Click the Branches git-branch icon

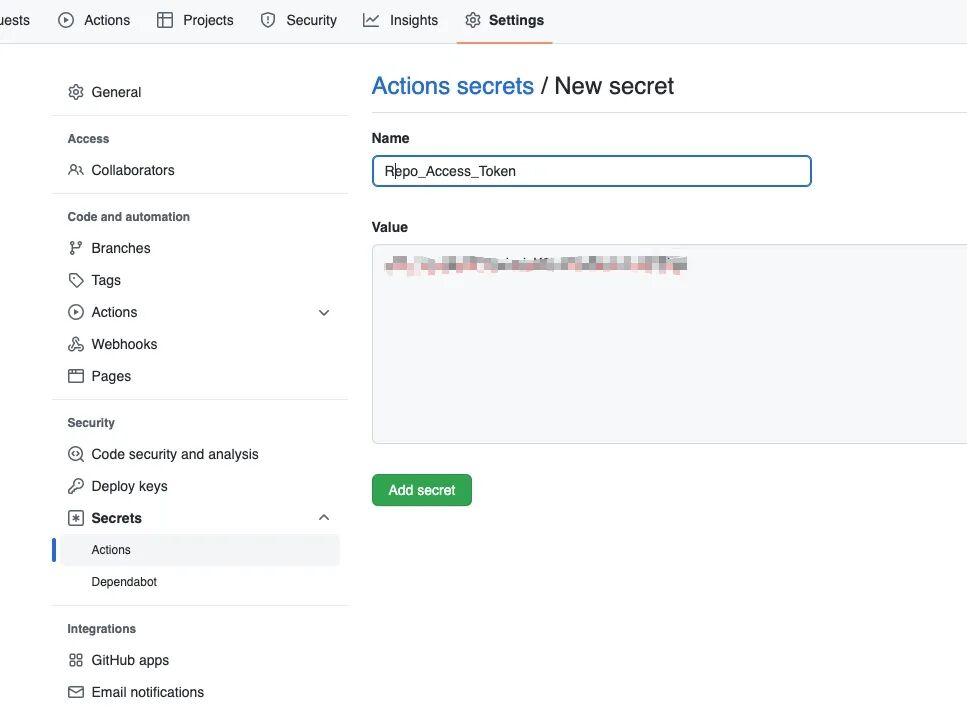(x=75, y=248)
